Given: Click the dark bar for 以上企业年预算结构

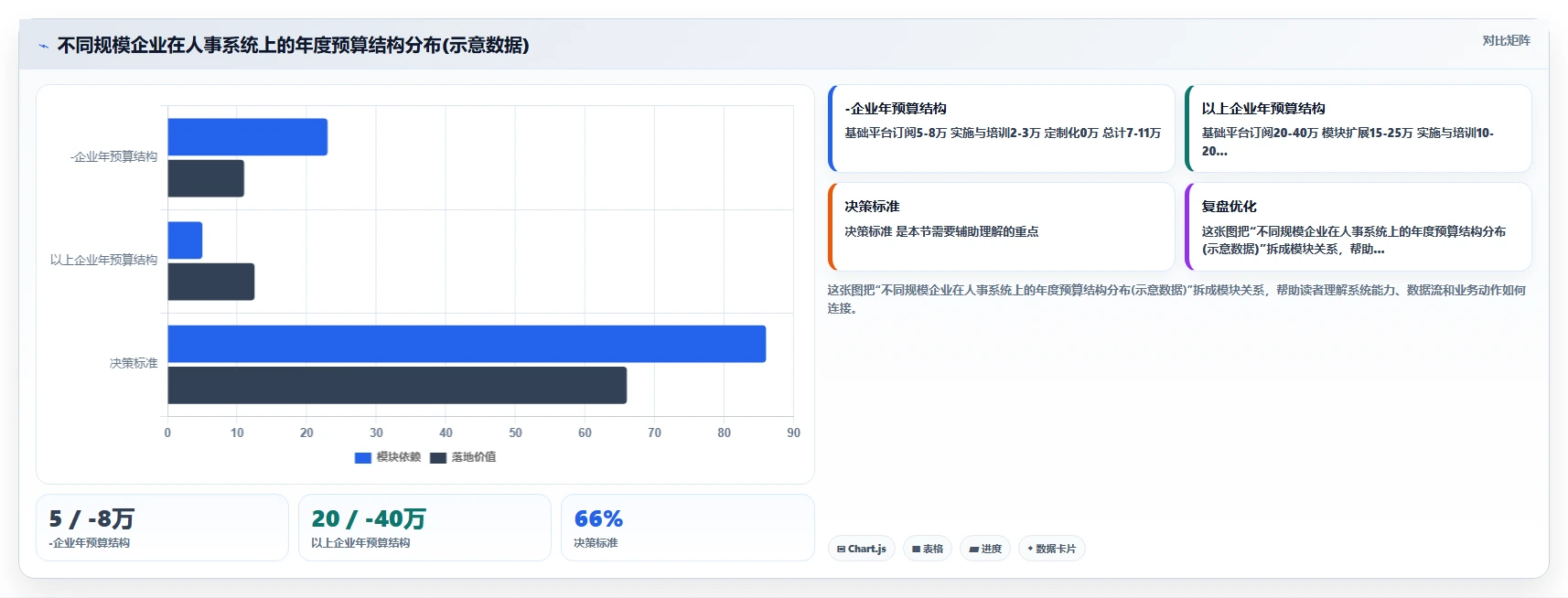Looking at the screenshot, I should click(210, 282).
